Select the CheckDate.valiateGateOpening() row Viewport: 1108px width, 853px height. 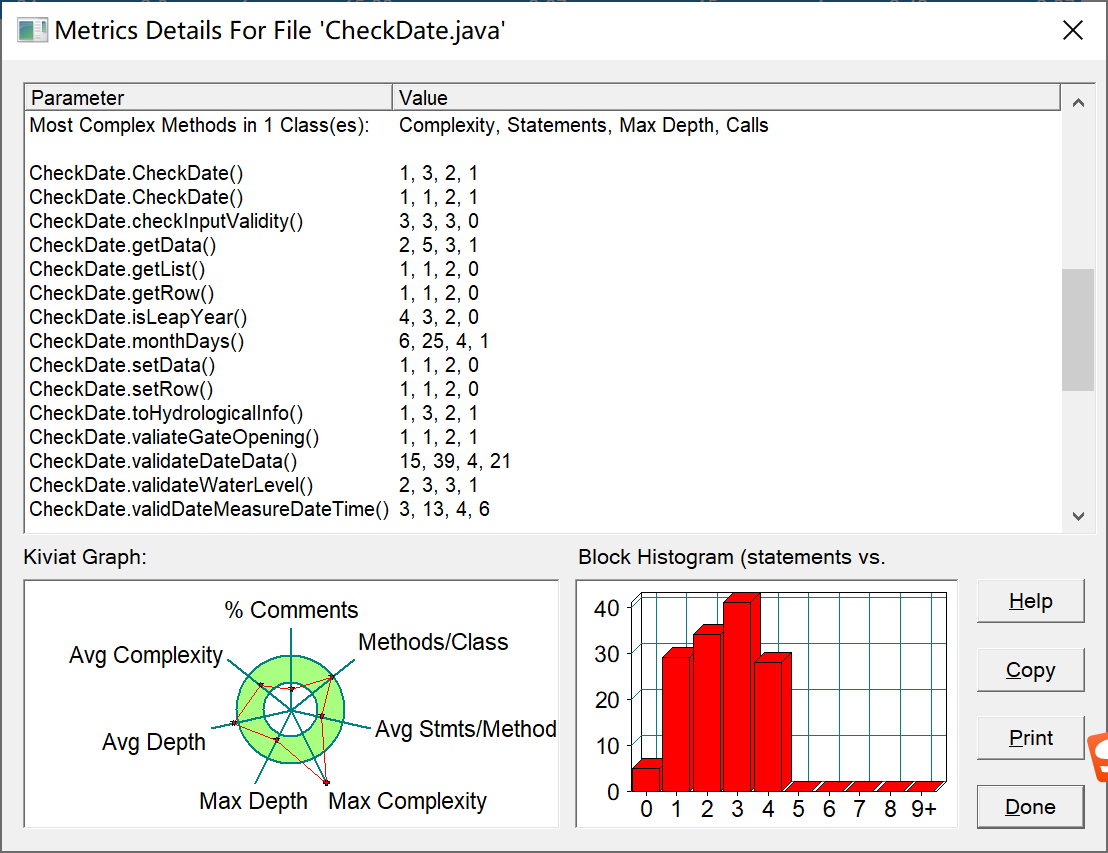(x=543, y=437)
